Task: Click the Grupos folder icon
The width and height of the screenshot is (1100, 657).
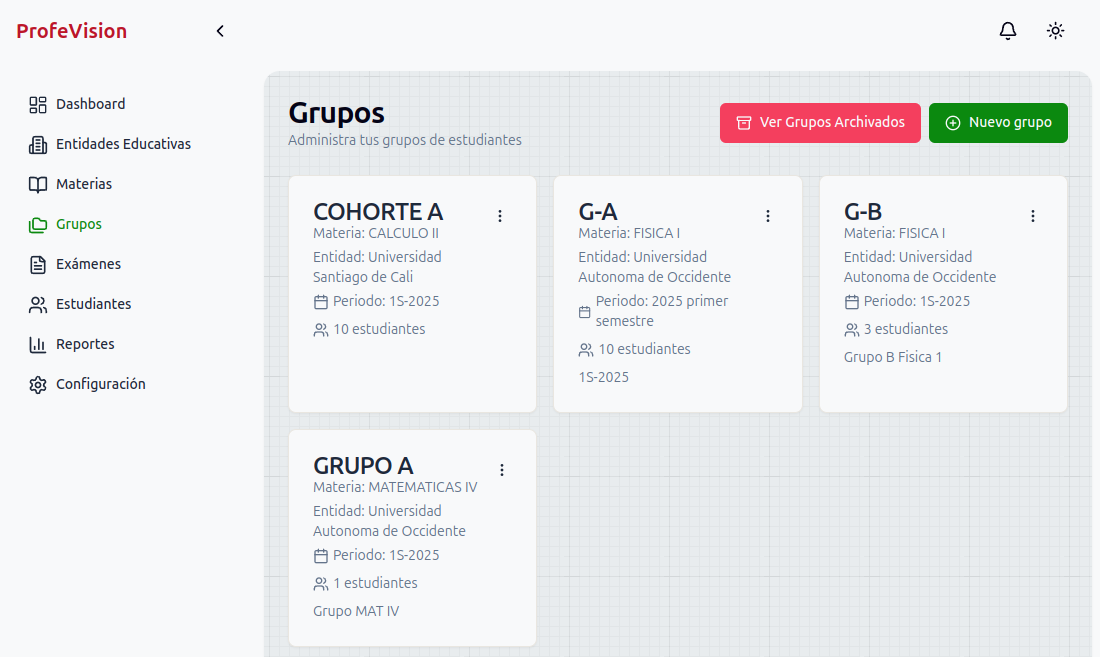Action: (x=38, y=224)
